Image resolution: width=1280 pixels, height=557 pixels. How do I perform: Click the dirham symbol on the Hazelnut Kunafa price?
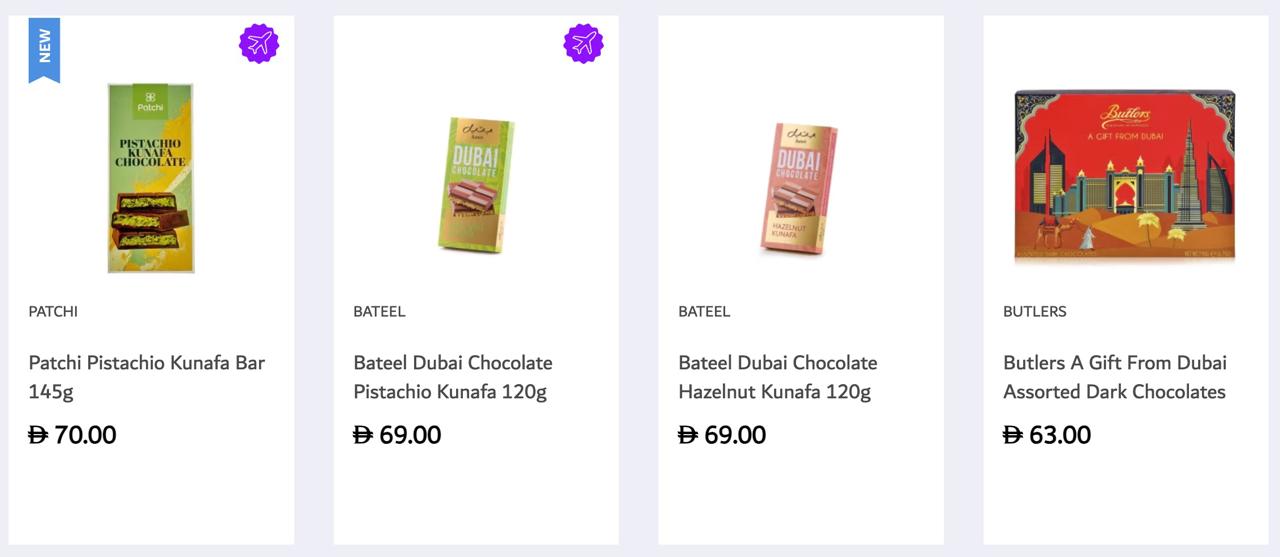click(x=688, y=435)
